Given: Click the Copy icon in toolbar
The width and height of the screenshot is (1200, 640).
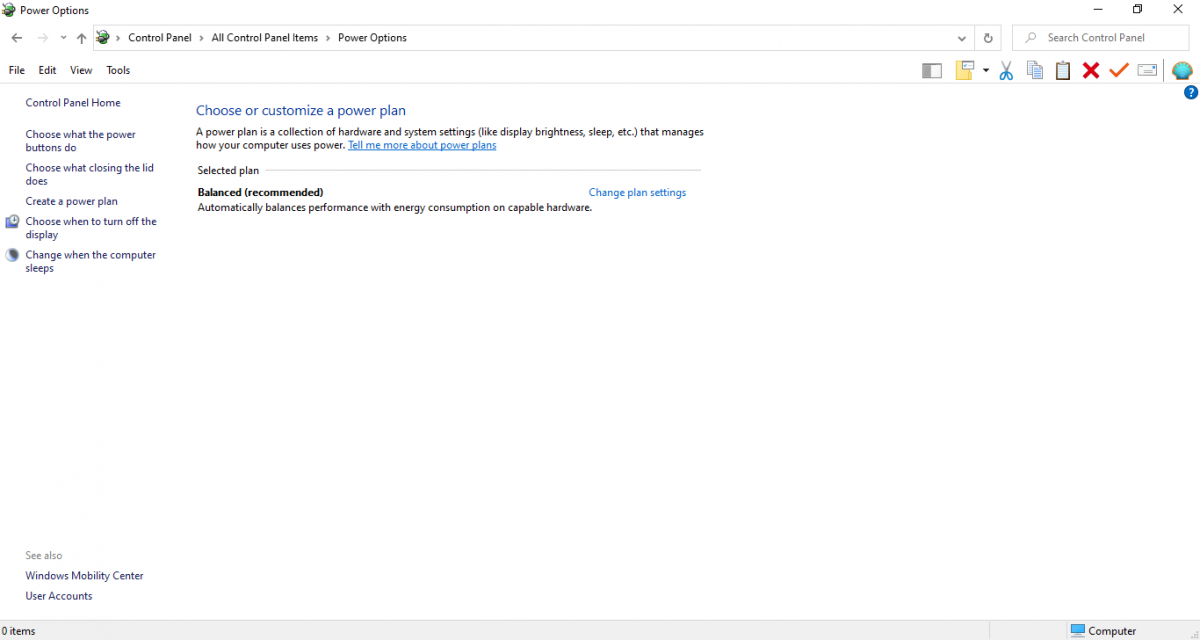Looking at the screenshot, I should tap(1035, 71).
